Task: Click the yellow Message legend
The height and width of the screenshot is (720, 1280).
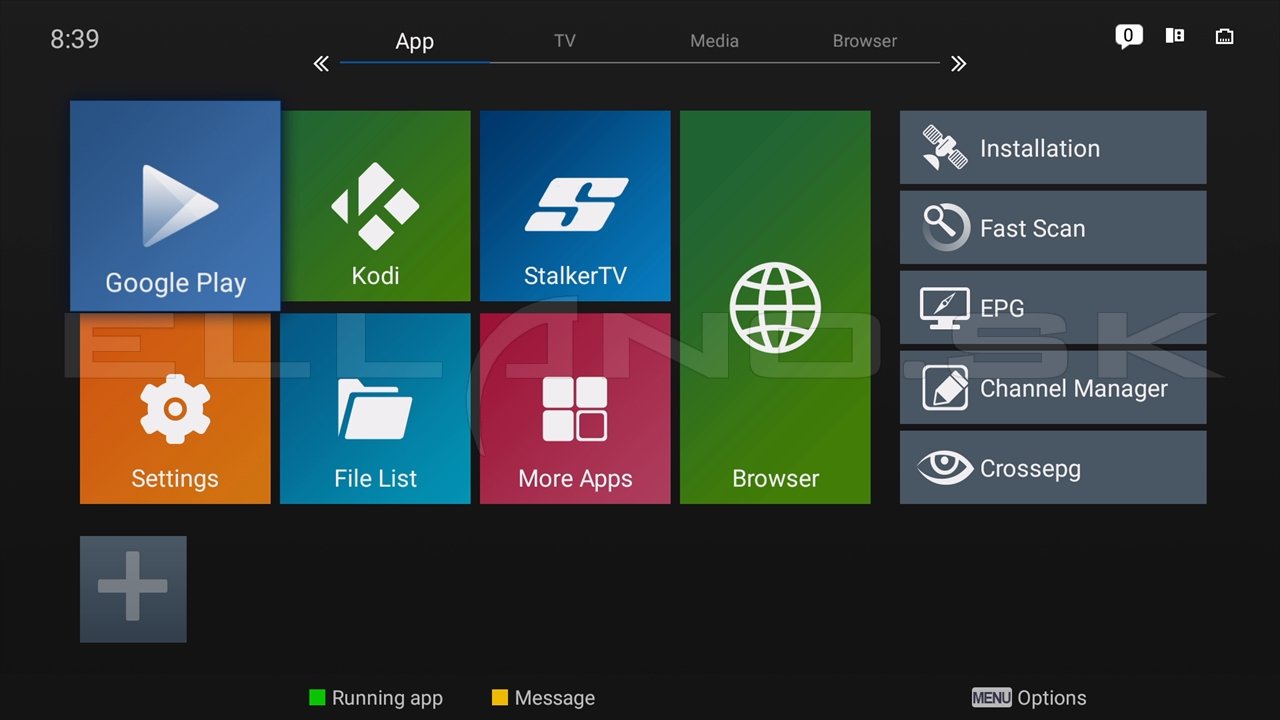Action: 544,698
